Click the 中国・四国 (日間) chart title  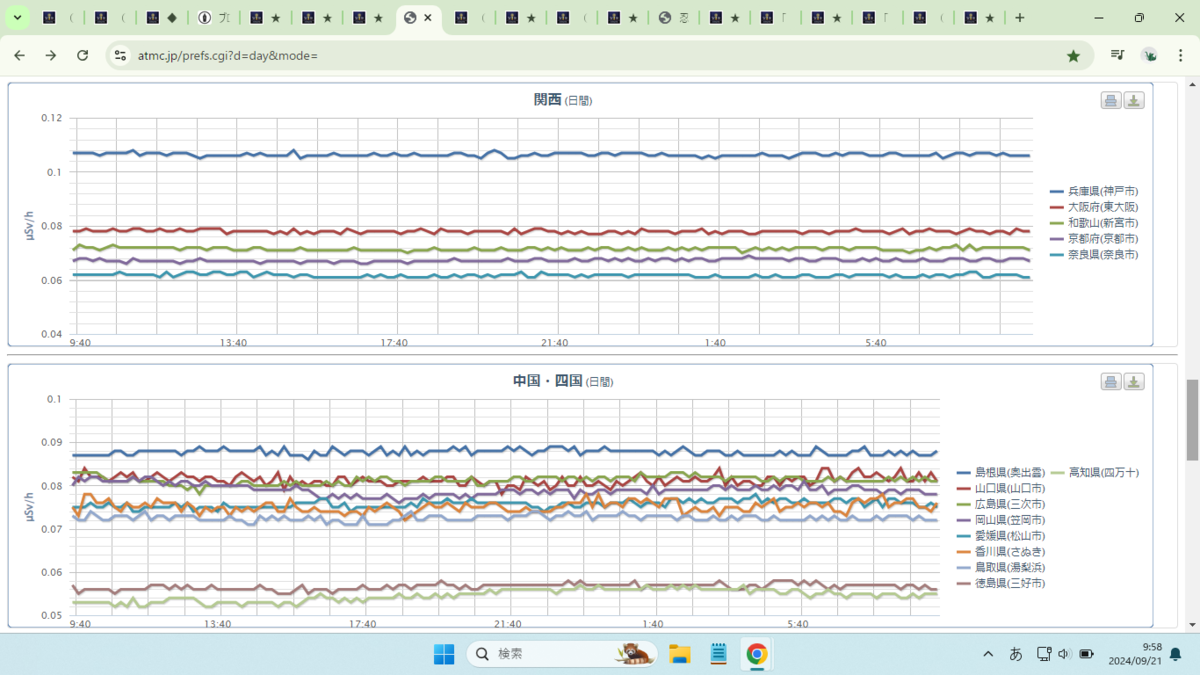coord(563,381)
